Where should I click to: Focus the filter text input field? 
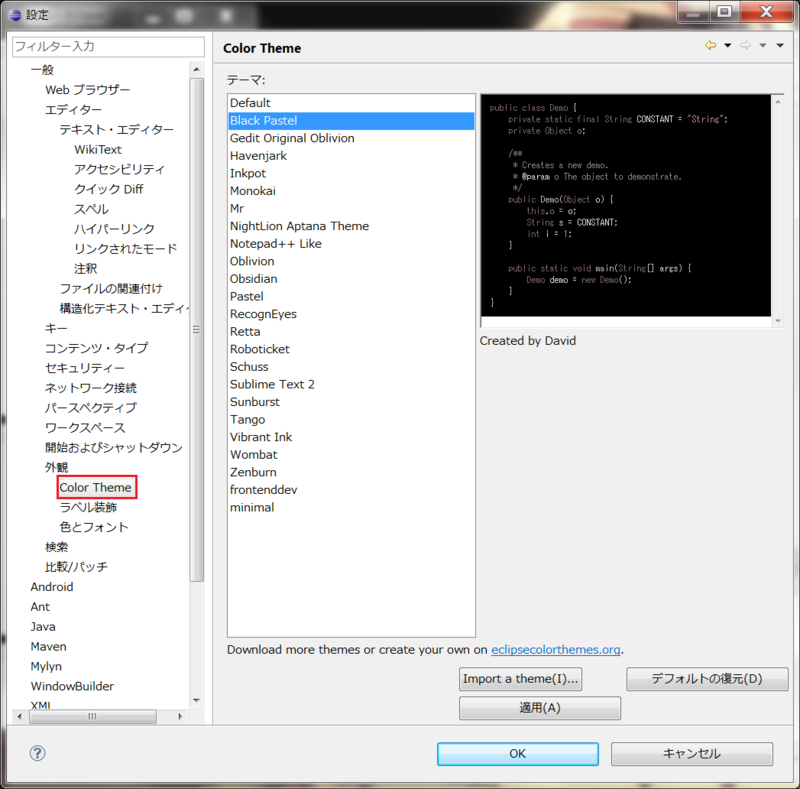coord(108,46)
